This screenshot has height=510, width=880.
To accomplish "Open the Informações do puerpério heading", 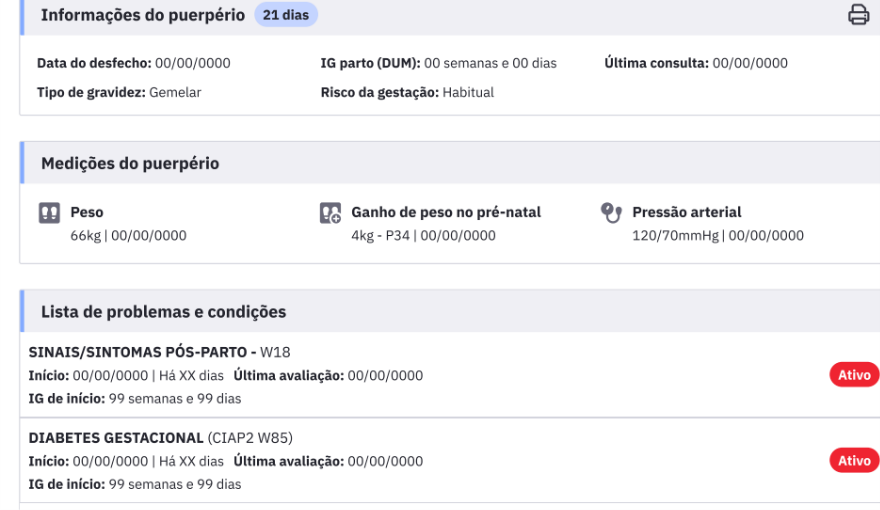I will tap(143, 15).
